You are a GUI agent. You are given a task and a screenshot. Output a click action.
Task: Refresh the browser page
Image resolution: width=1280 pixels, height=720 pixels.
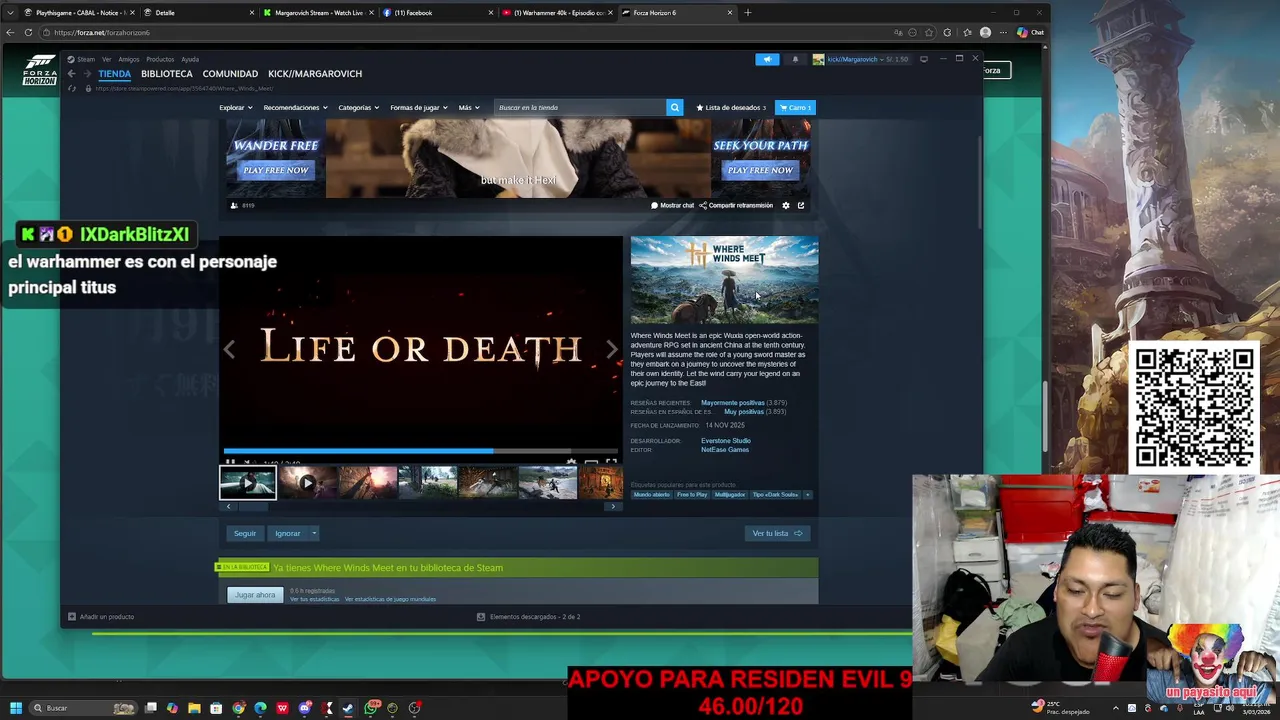(29, 32)
